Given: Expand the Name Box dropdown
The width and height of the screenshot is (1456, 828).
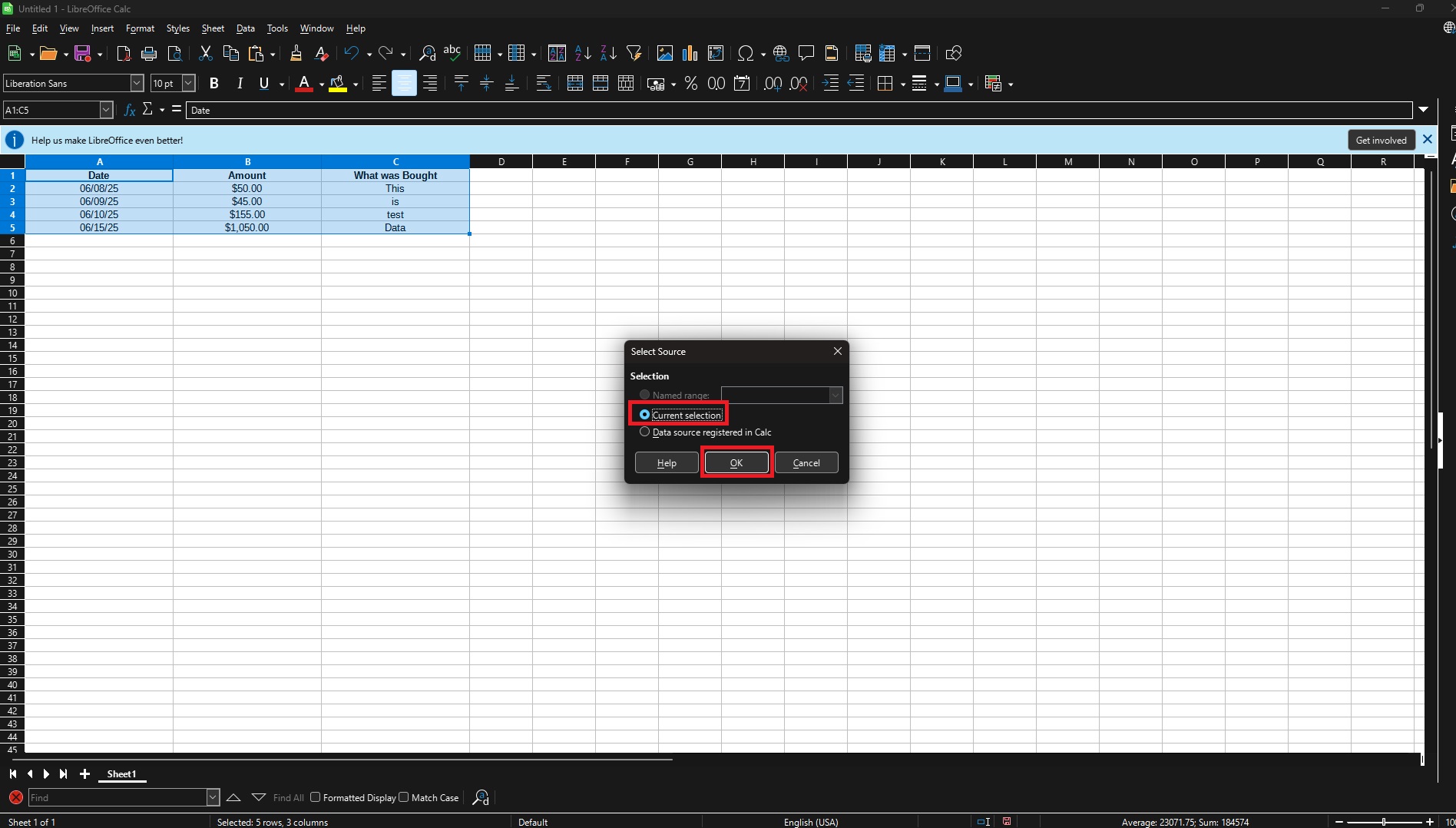Looking at the screenshot, I should click(107, 110).
